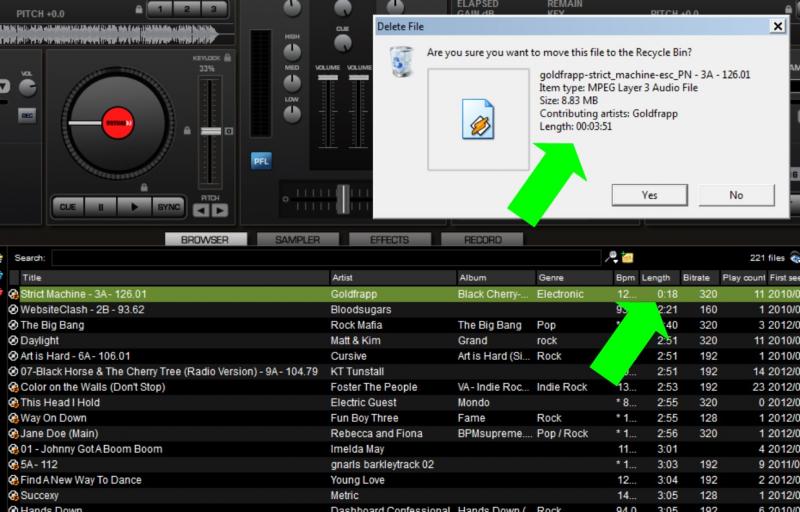Click the mixer CUE knob
Viewport: 800px width, 512px height.
point(343,43)
